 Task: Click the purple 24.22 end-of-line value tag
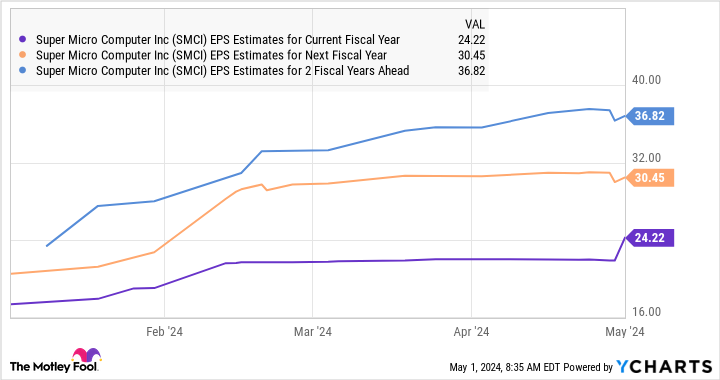[x=650, y=238]
